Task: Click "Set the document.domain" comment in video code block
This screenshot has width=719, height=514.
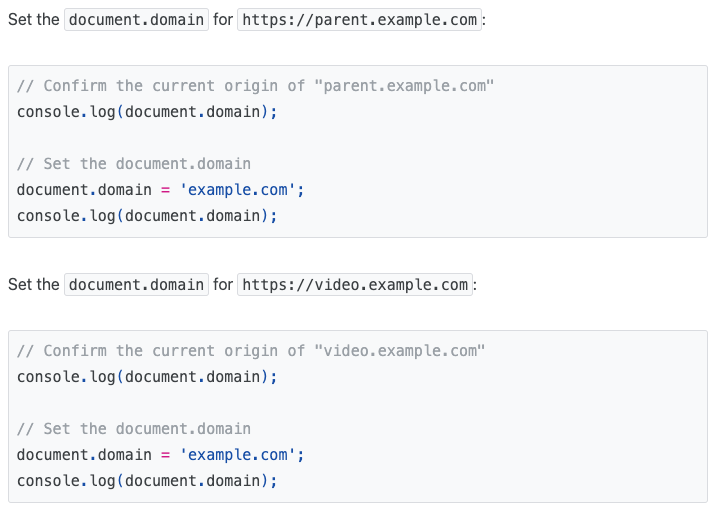Action: click(x=134, y=429)
